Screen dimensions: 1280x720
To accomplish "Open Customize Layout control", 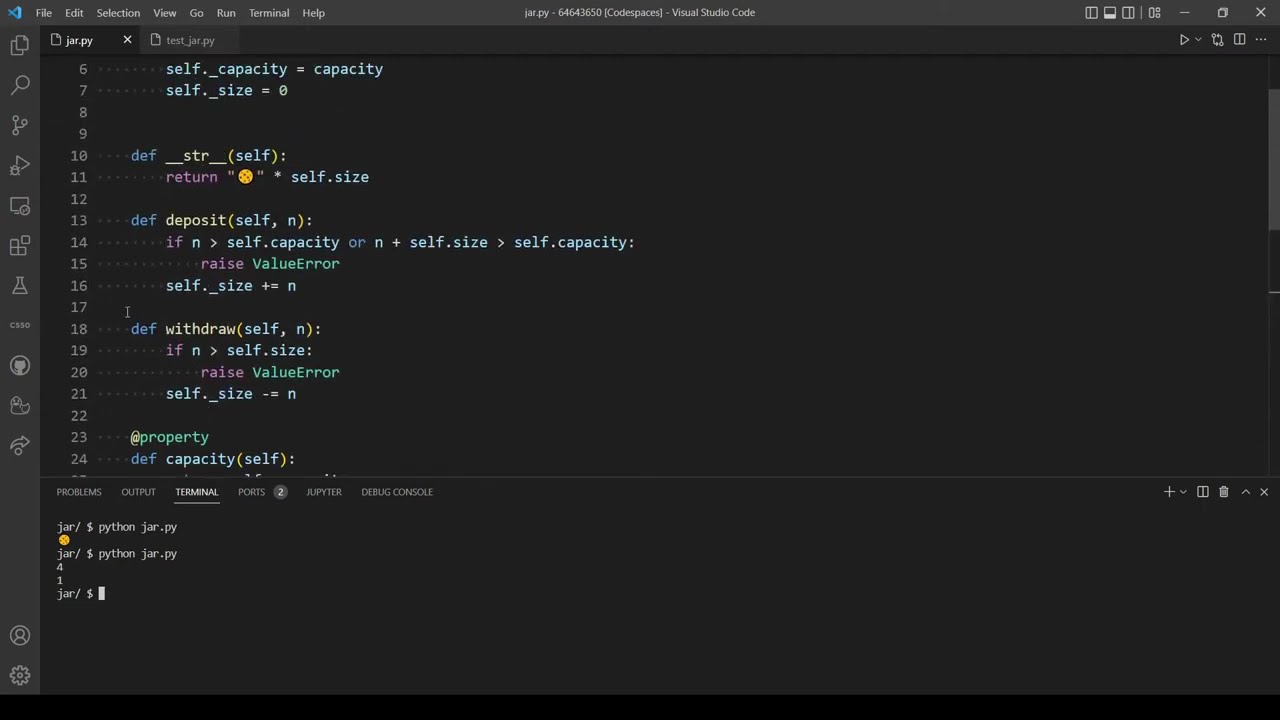I will point(1154,13).
